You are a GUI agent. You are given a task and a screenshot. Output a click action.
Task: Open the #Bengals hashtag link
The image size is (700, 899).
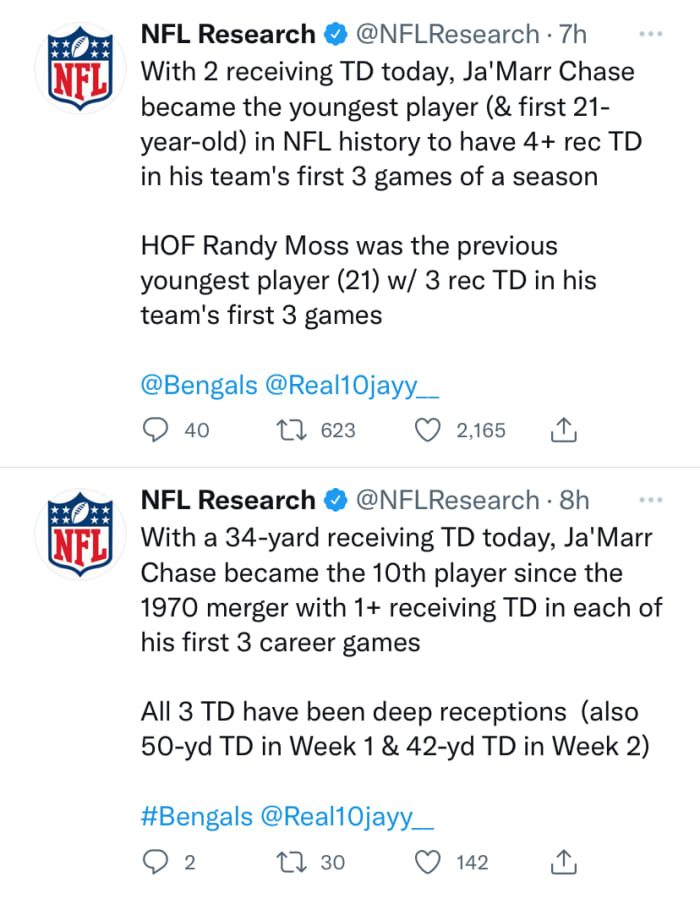(197, 816)
